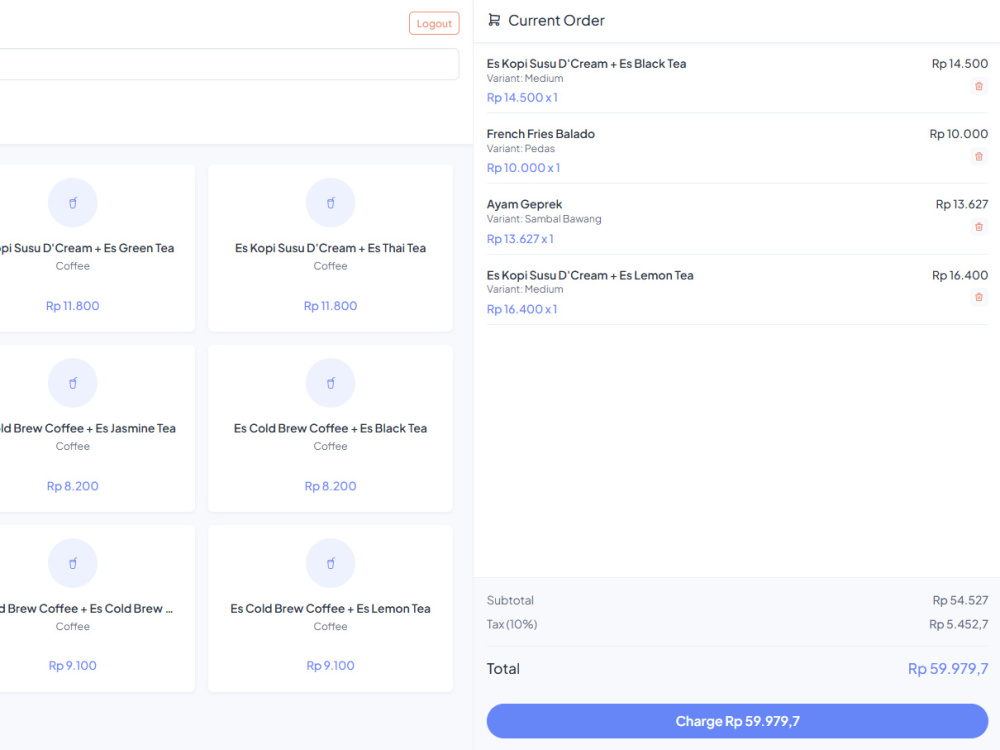Focus the product search field
The width and height of the screenshot is (1000, 750).
pos(229,64)
